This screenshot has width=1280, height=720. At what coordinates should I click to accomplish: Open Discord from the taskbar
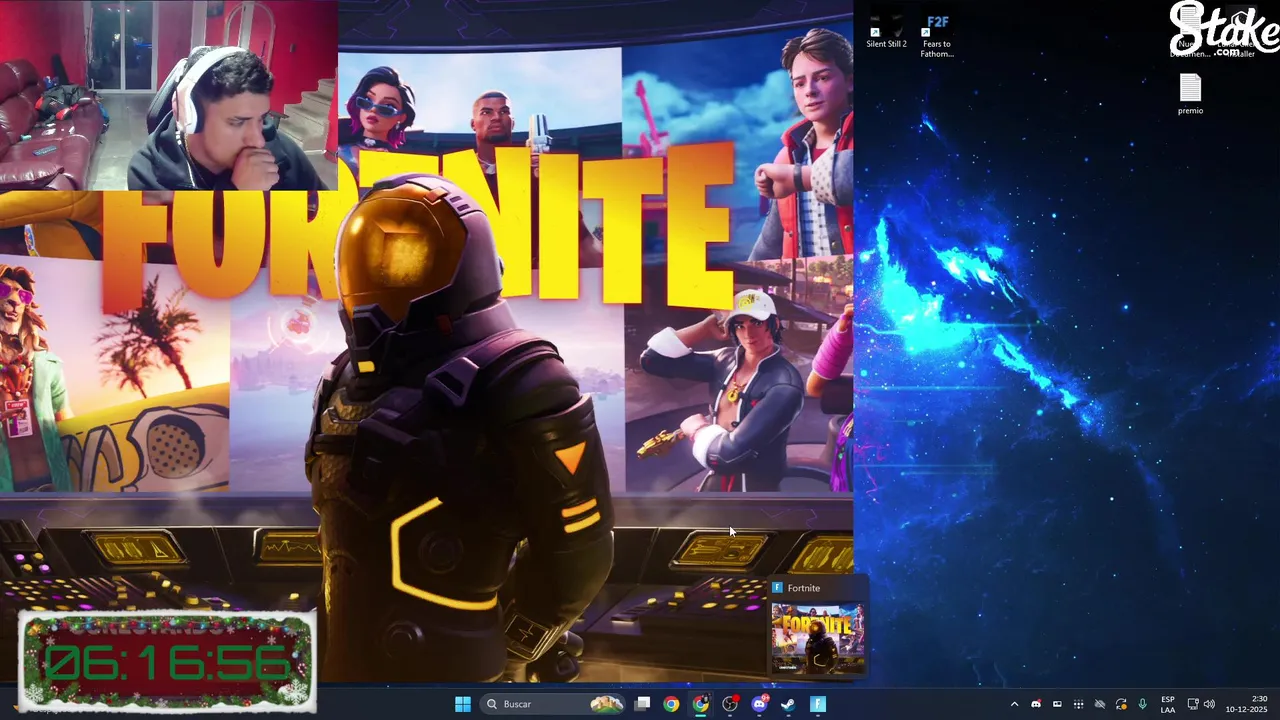point(759,704)
